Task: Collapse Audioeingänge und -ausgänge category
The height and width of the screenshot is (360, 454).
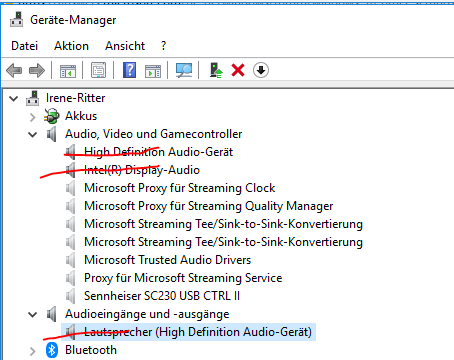Action: tap(33, 315)
